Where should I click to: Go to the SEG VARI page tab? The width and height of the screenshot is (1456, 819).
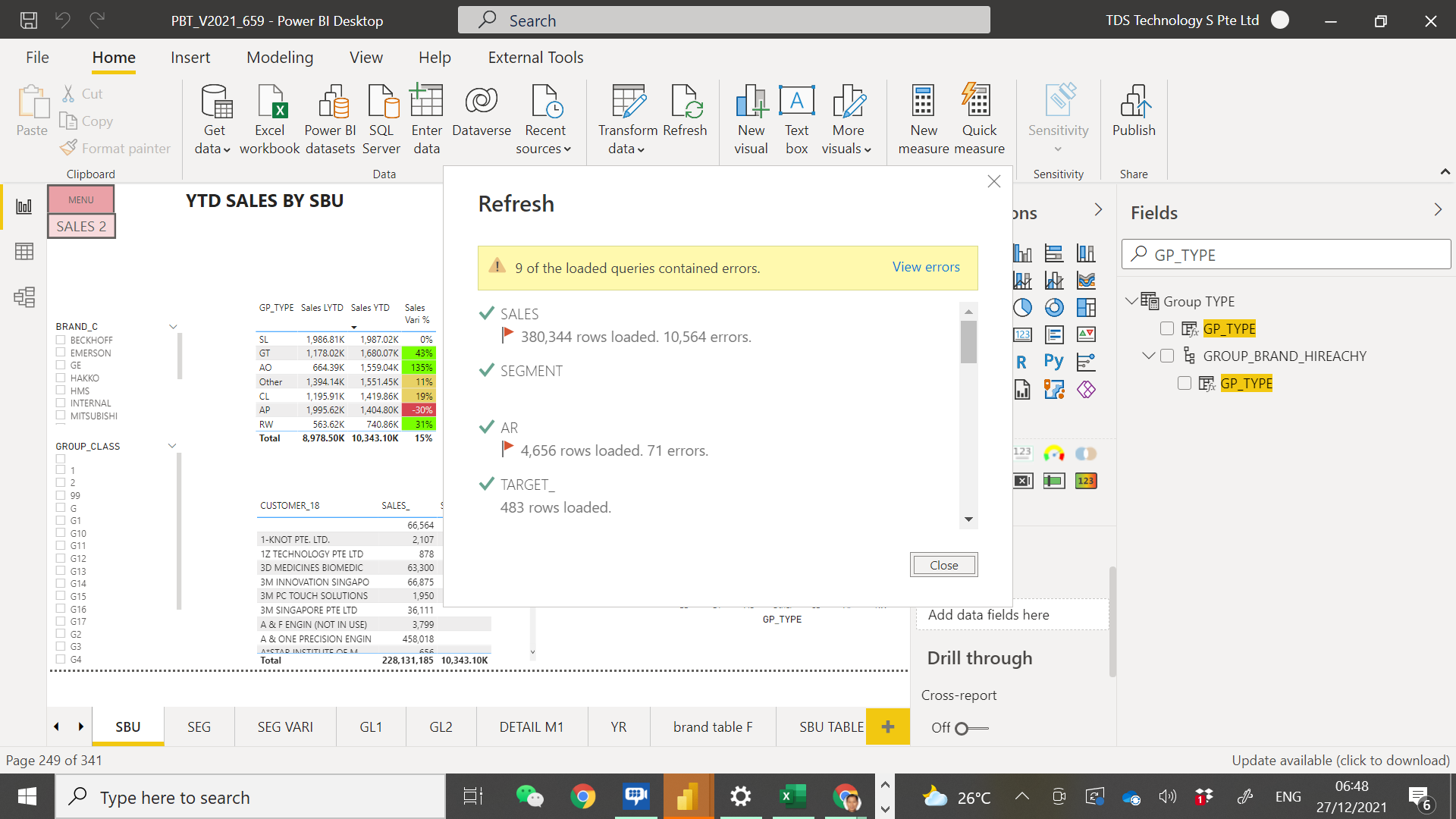point(285,726)
